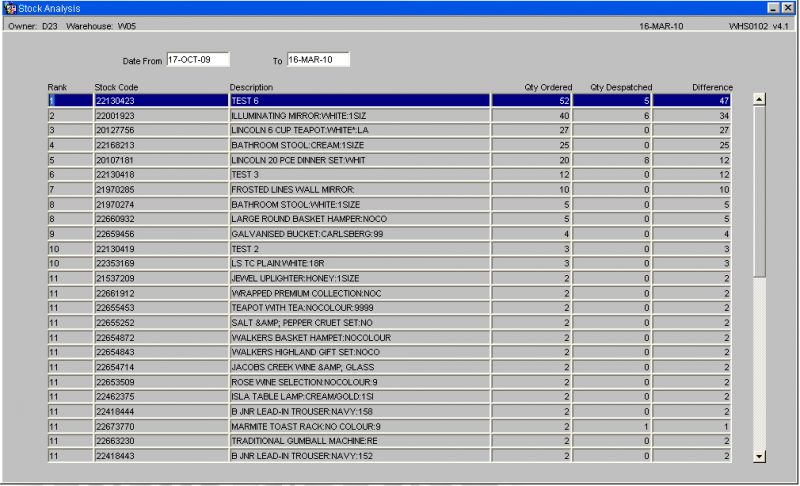Select the highlighted TEST 6 description
800x486 pixels.
click(x=360, y=100)
